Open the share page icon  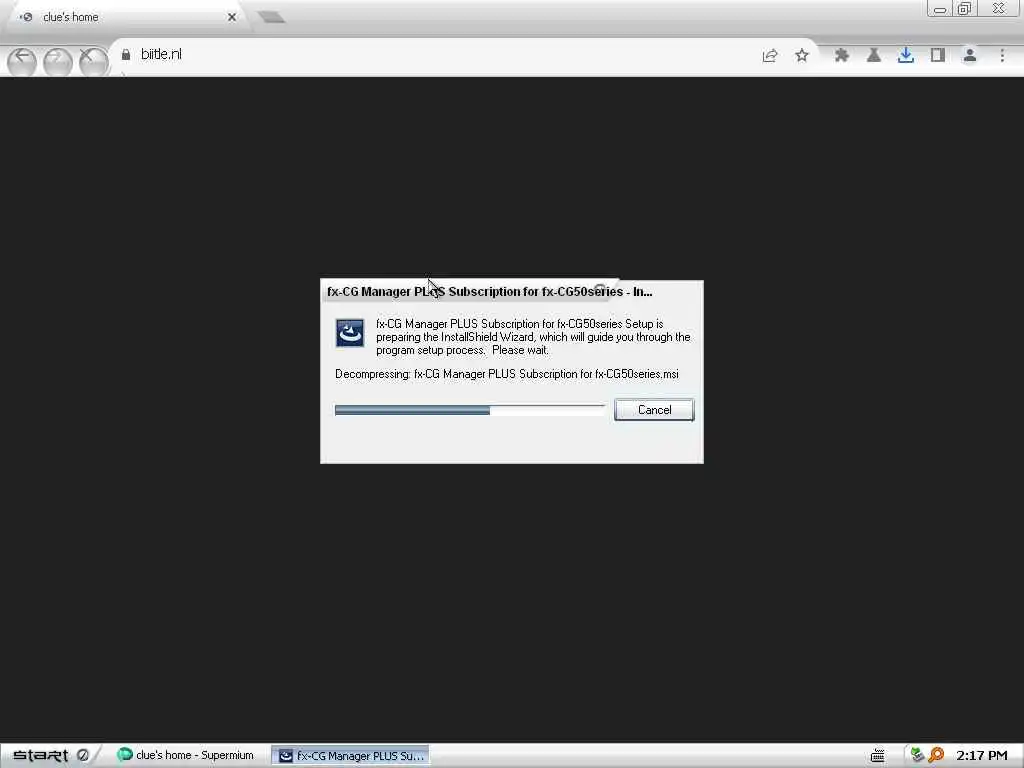[770, 56]
